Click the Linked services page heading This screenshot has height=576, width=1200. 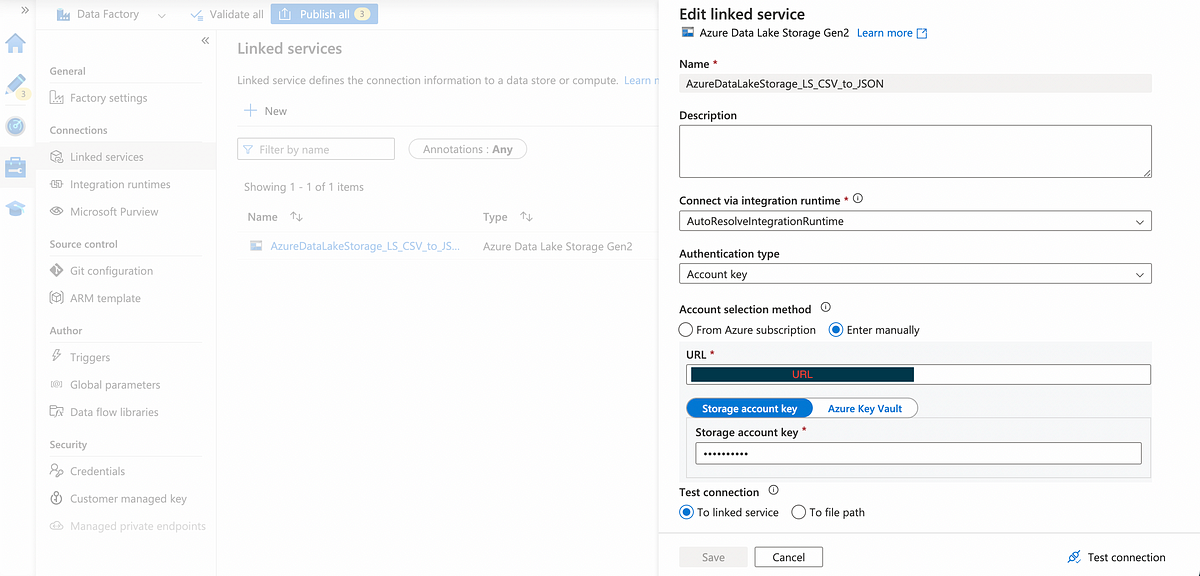click(289, 48)
